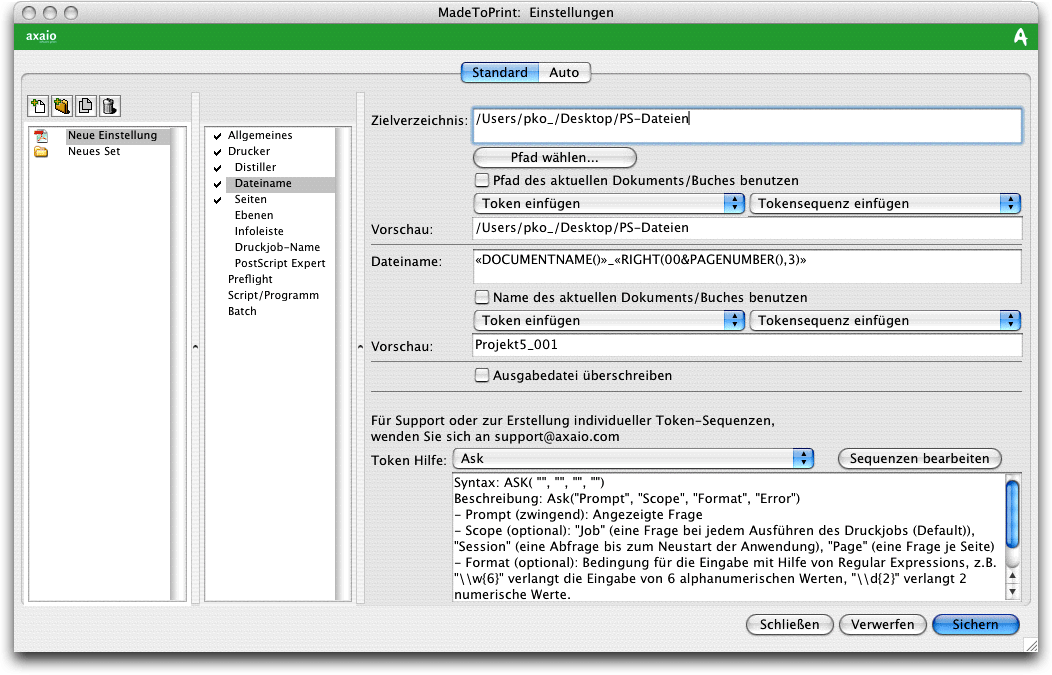Click the duplicate setting icon
The width and height of the screenshot is (1052, 675).
click(x=85, y=106)
